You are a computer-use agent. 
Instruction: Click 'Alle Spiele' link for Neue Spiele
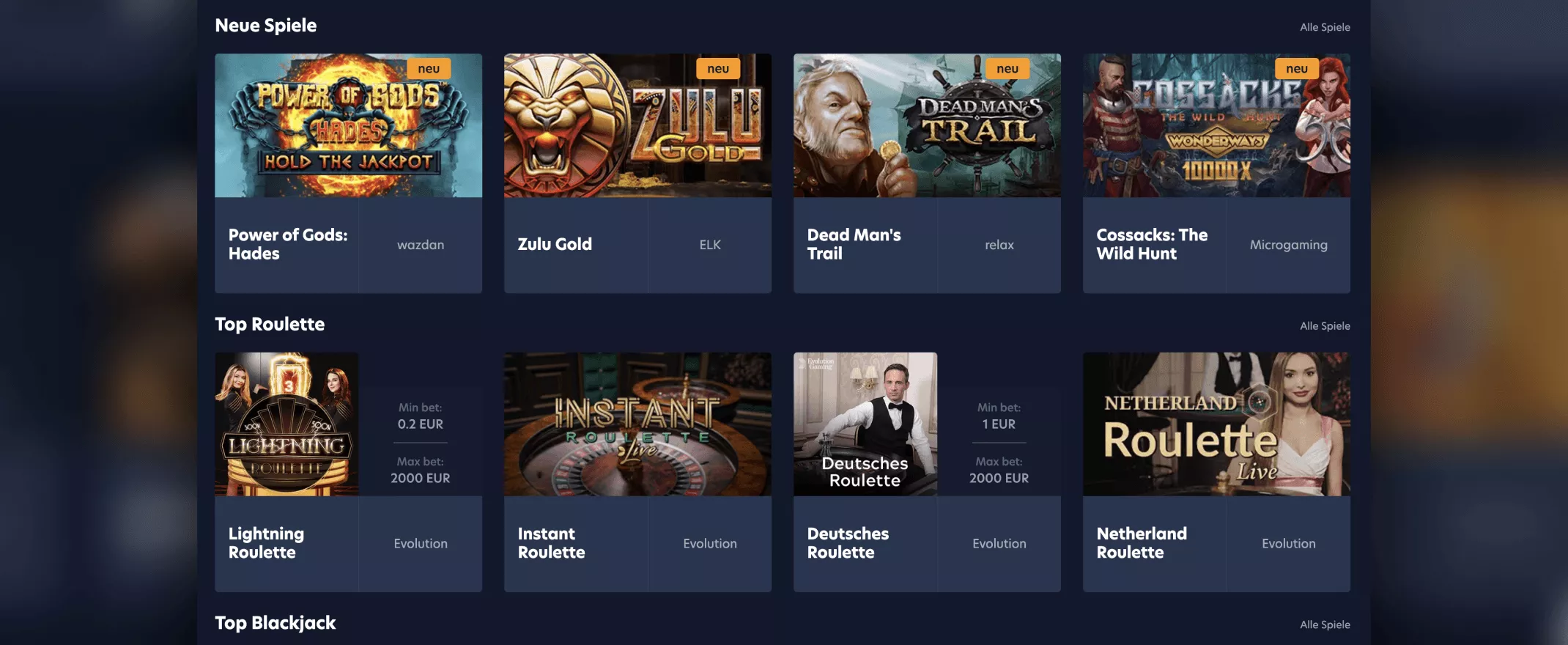coord(1325,27)
